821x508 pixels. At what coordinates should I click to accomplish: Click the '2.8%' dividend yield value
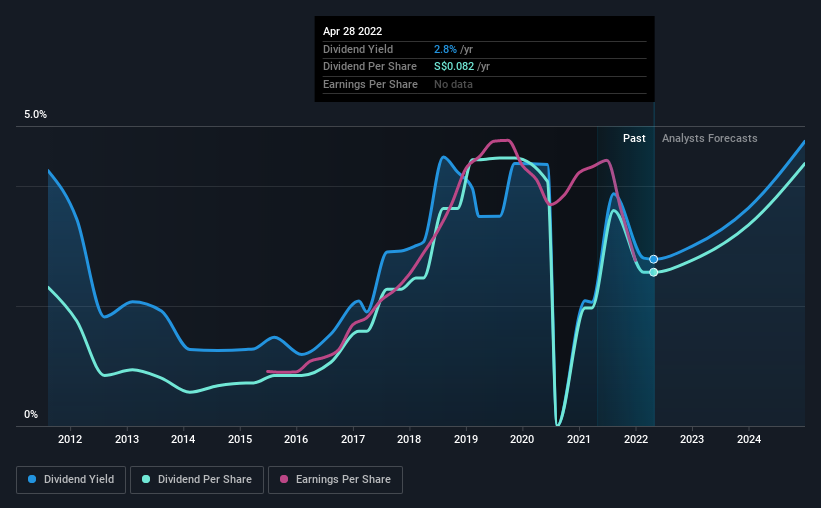click(x=445, y=49)
